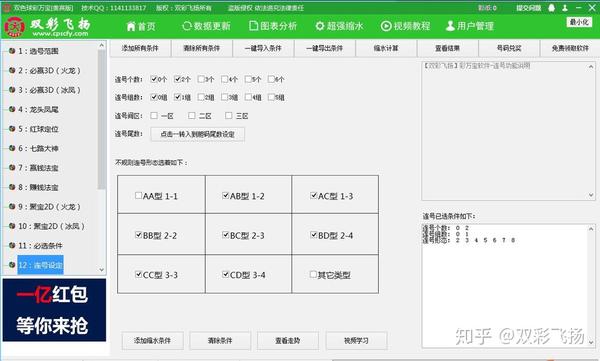
Task: Click the notification bell in the title bar
Action: 551,8
